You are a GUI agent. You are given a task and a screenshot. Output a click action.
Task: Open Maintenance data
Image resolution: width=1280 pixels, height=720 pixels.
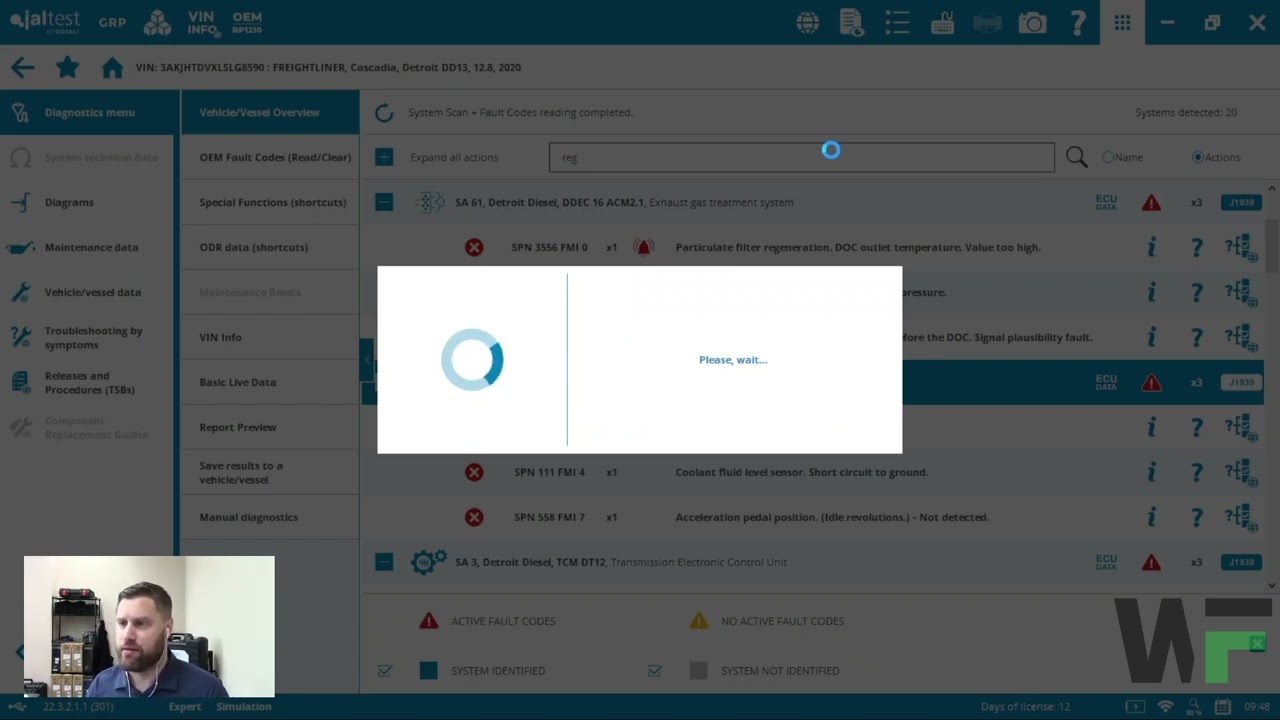coord(89,247)
